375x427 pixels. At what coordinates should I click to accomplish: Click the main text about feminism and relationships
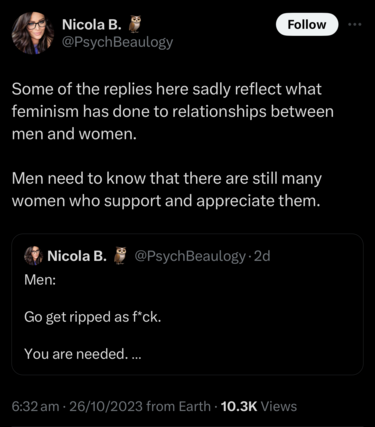coord(173,111)
